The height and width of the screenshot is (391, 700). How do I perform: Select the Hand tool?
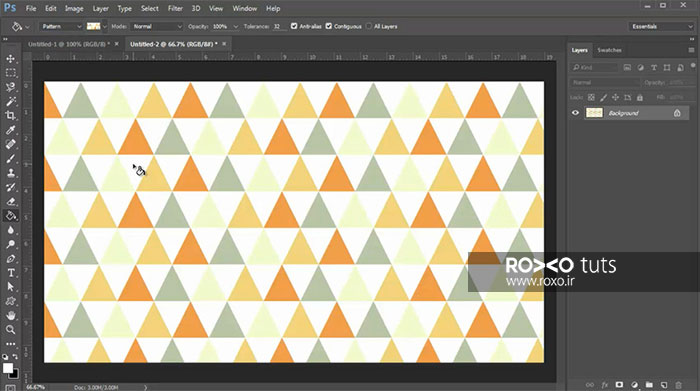coord(10,316)
